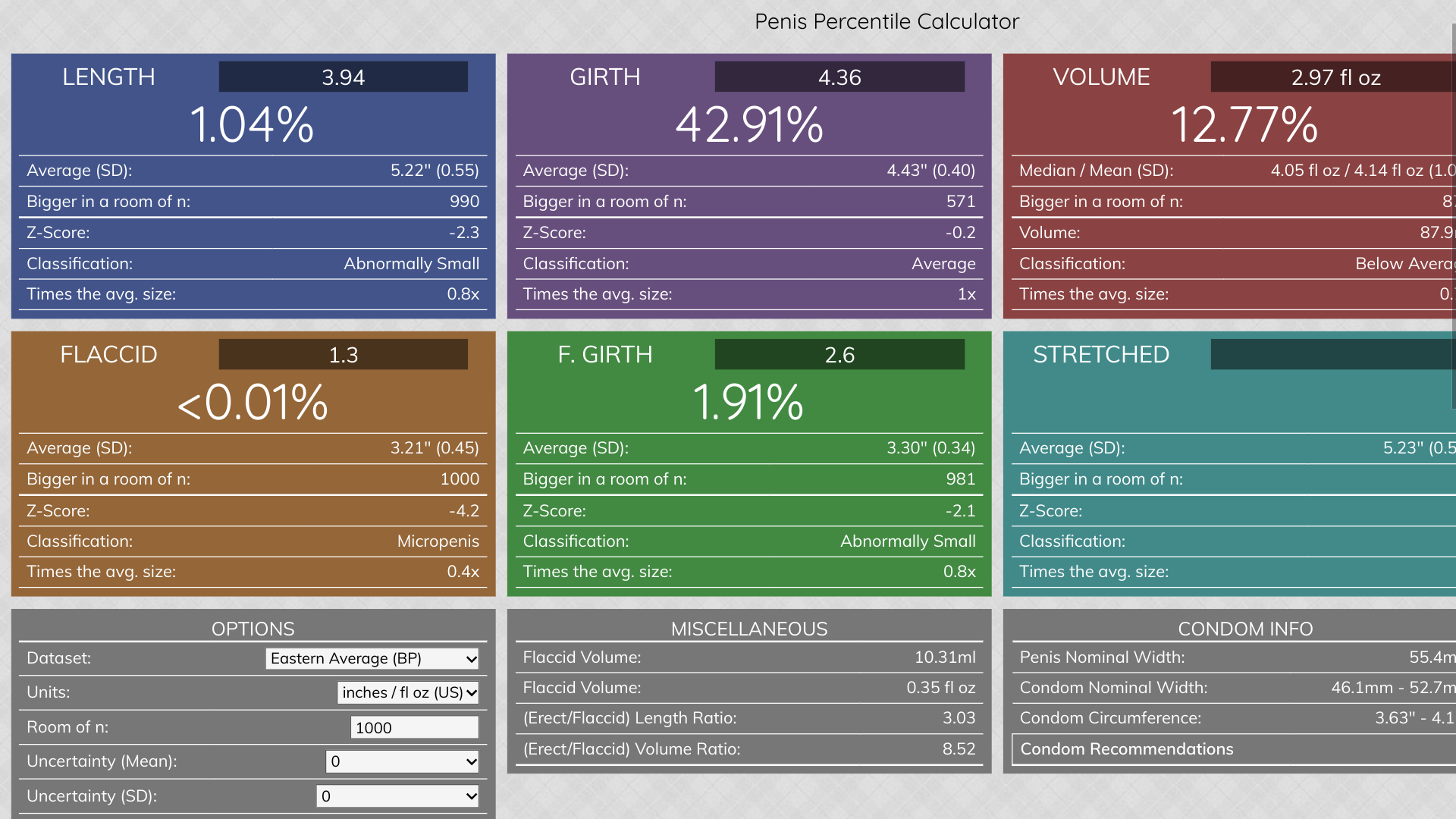Viewport: 1456px width, 819px height.
Task: Click the OPTIONS panel heading
Action: pos(253,629)
